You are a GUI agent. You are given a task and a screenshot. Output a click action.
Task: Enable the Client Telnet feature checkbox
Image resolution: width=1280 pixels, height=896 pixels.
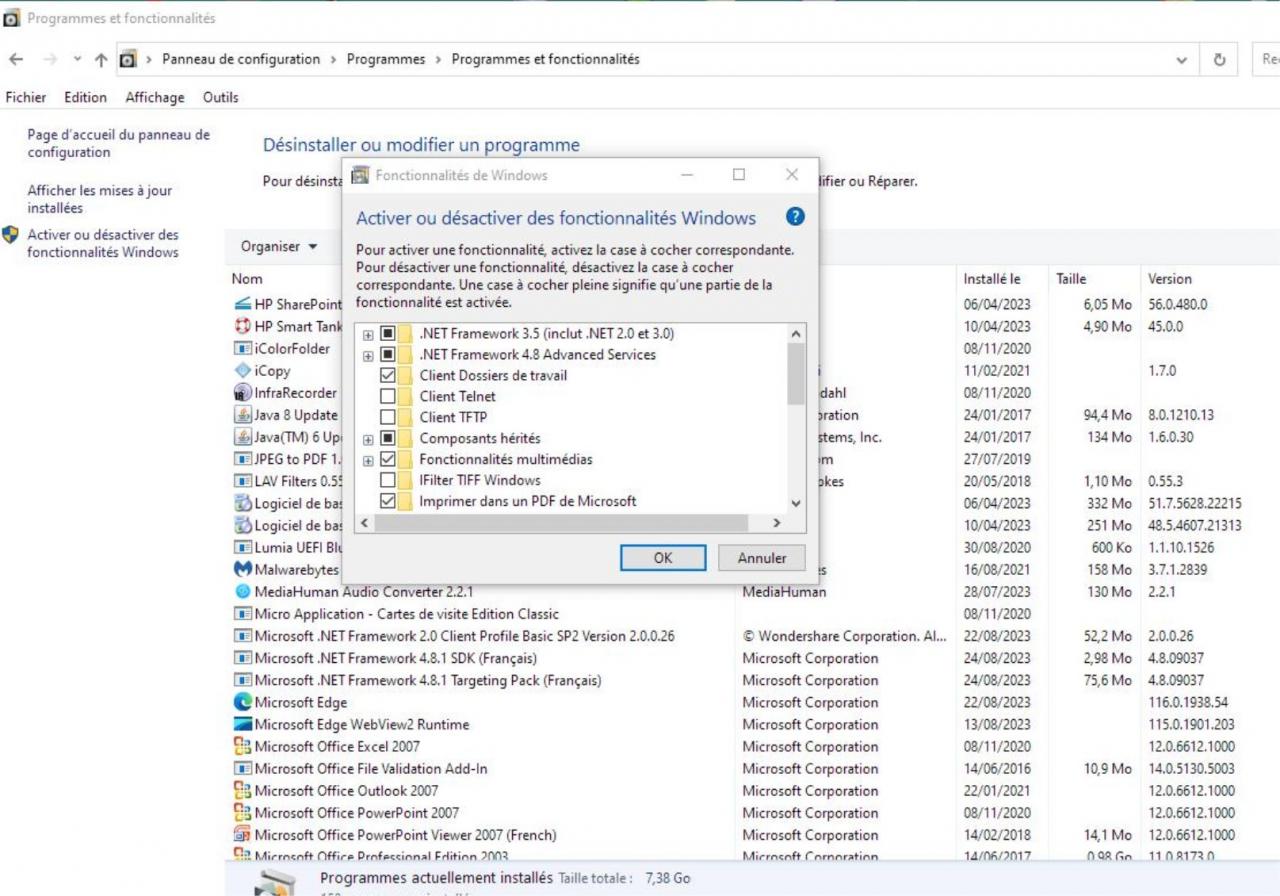[x=388, y=396]
